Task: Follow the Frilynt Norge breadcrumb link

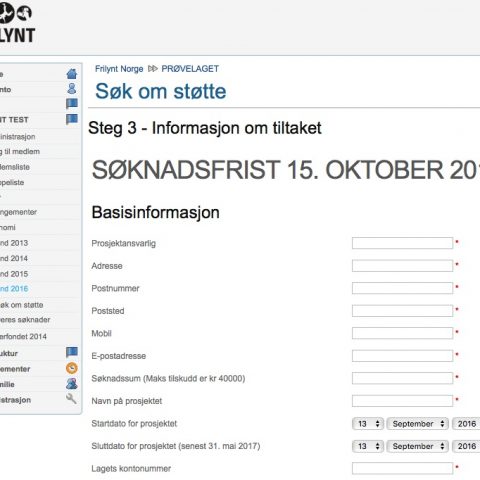Action: click(119, 69)
